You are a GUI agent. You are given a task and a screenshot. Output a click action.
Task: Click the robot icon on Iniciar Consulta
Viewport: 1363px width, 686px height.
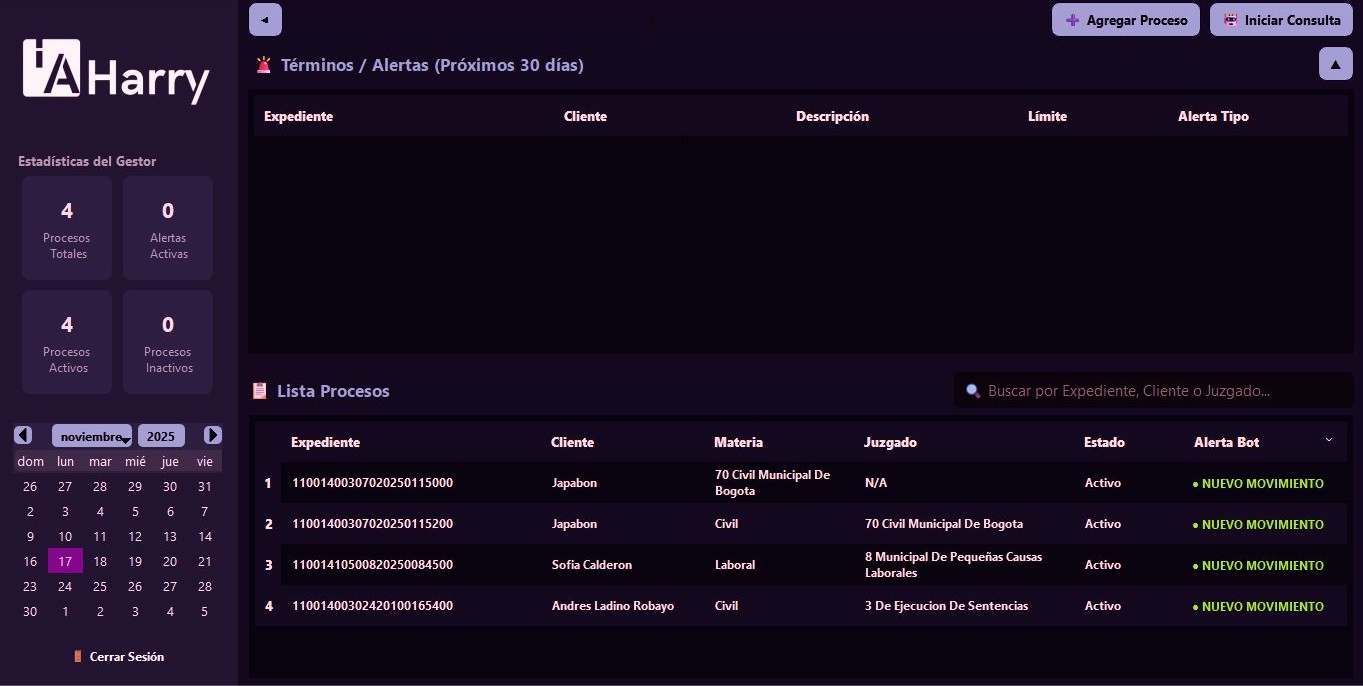[1230, 20]
